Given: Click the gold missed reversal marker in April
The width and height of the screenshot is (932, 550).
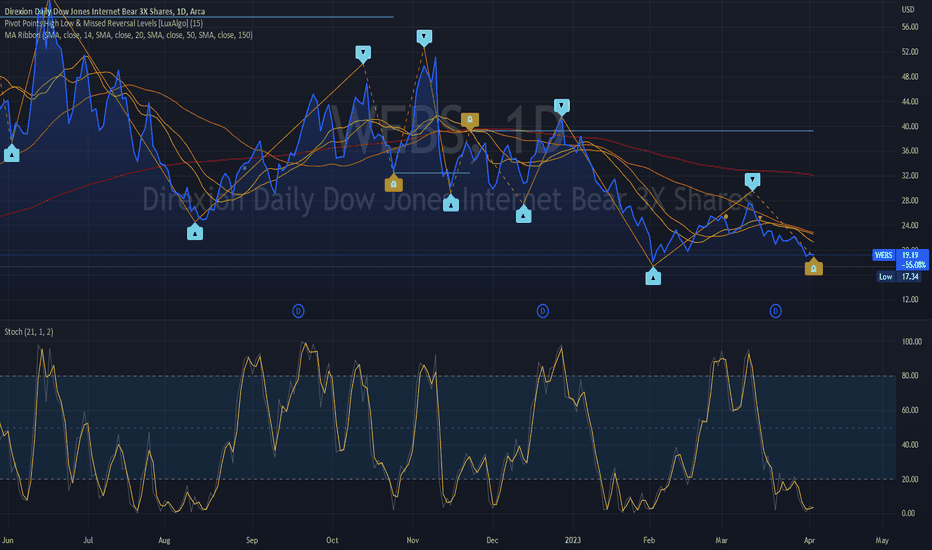Looking at the screenshot, I should pyautogui.click(x=814, y=268).
